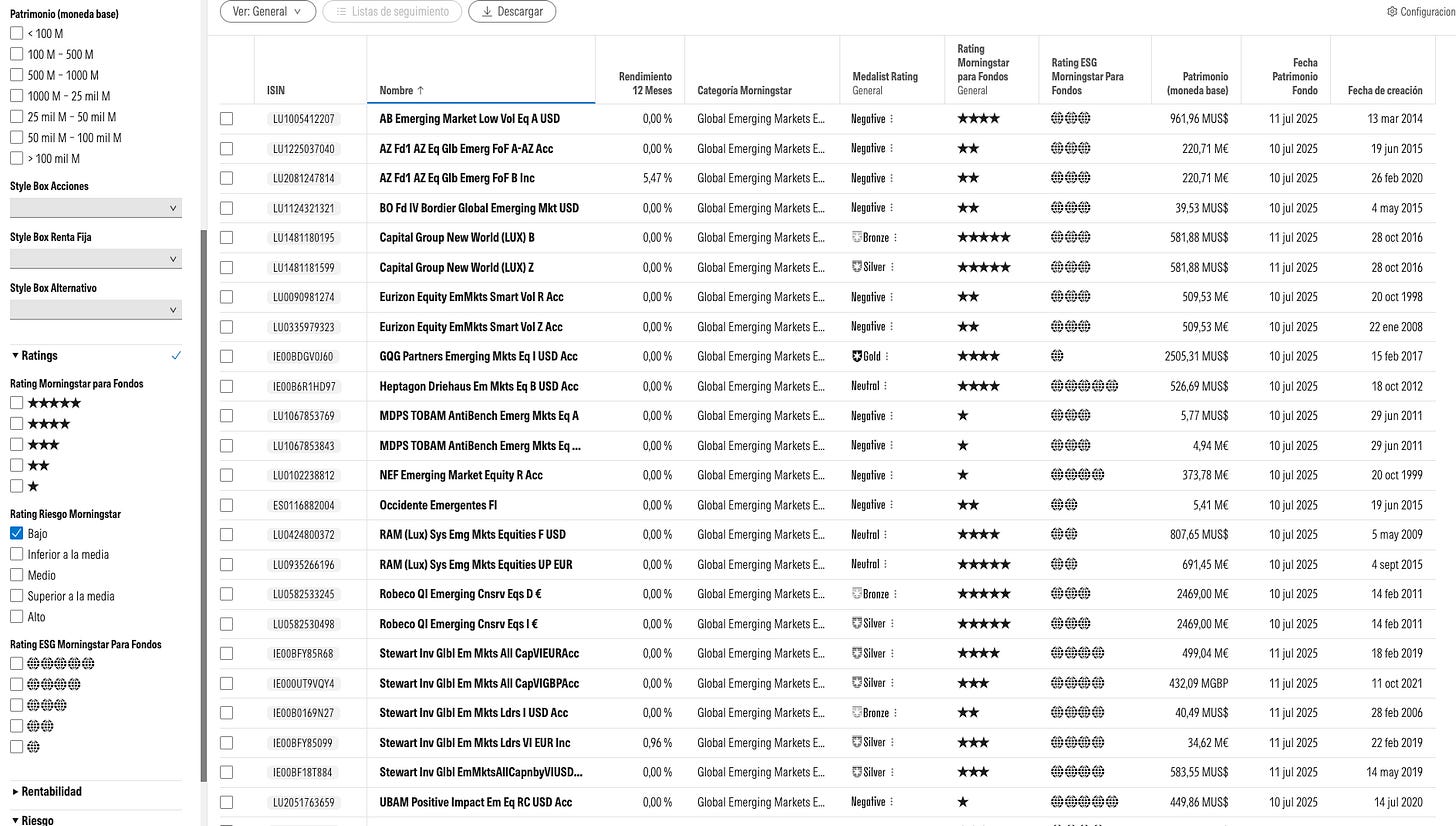This screenshot has height=826, width=1456.
Task: Click star rating of RAM Sys Em Mkts UP EUR
Action: 984,564
